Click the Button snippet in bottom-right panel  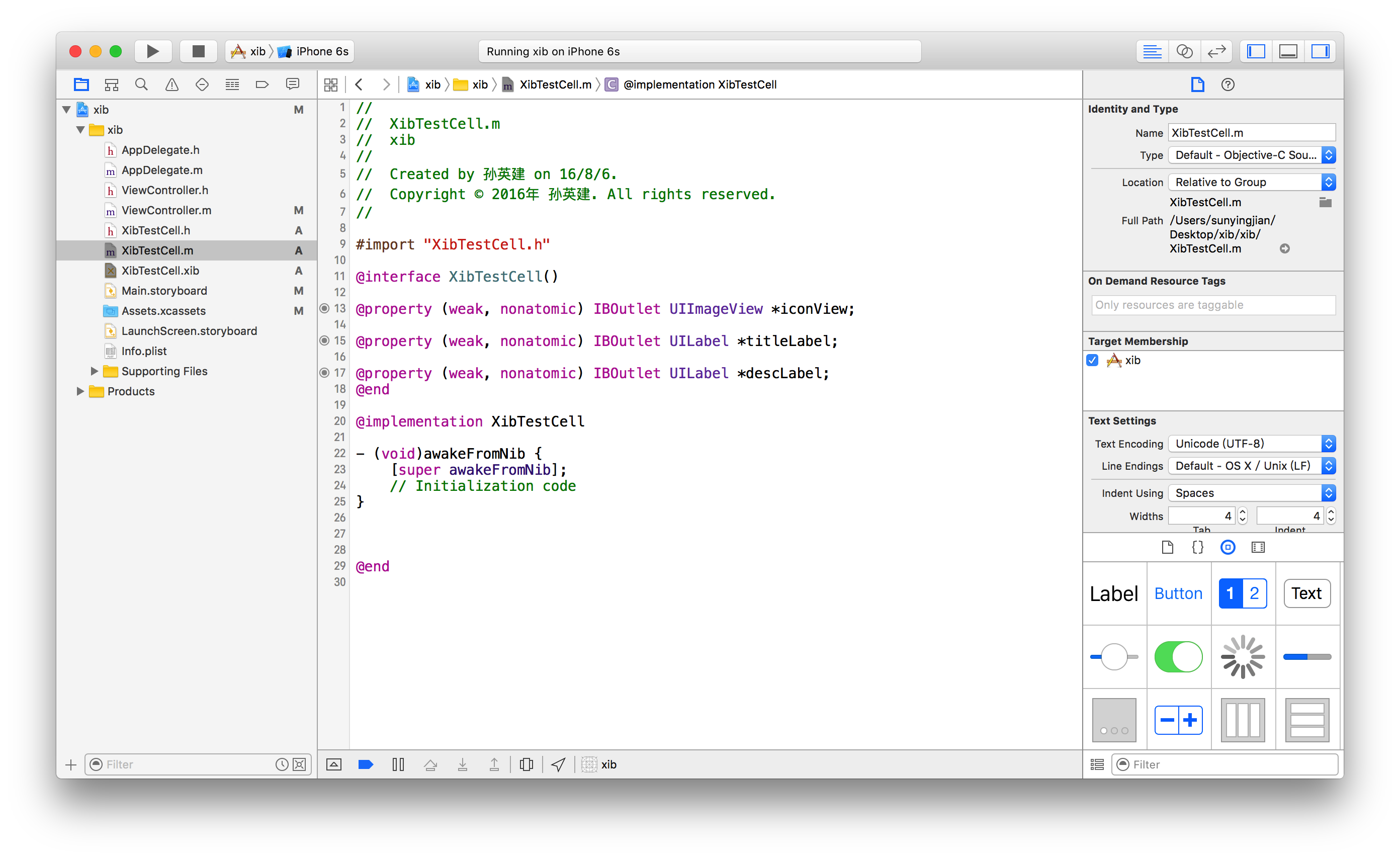click(x=1178, y=594)
